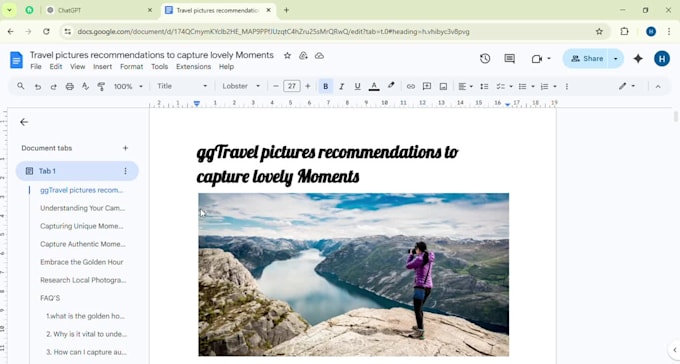The width and height of the screenshot is (680, 364).
Task: Toggle underline formatting
Action: 357,86
